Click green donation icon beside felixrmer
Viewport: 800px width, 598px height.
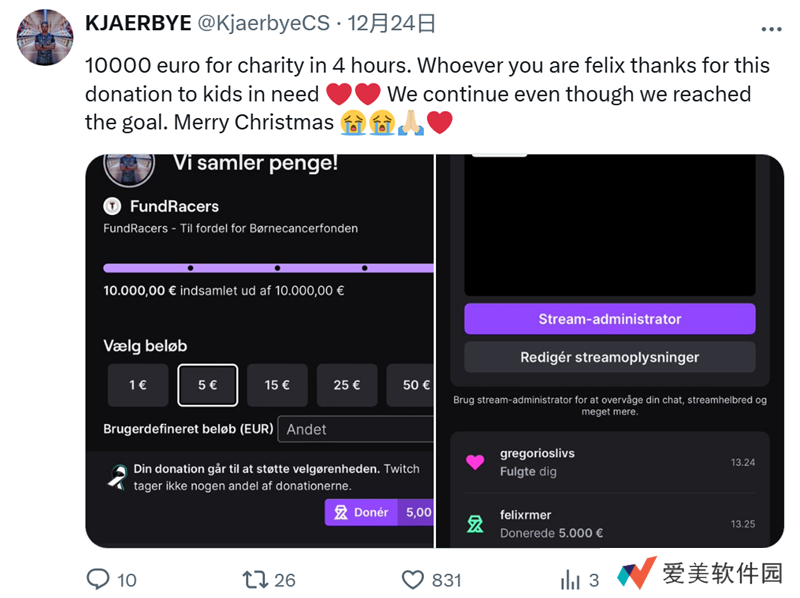pyautogui.click(x=475, y=524)
